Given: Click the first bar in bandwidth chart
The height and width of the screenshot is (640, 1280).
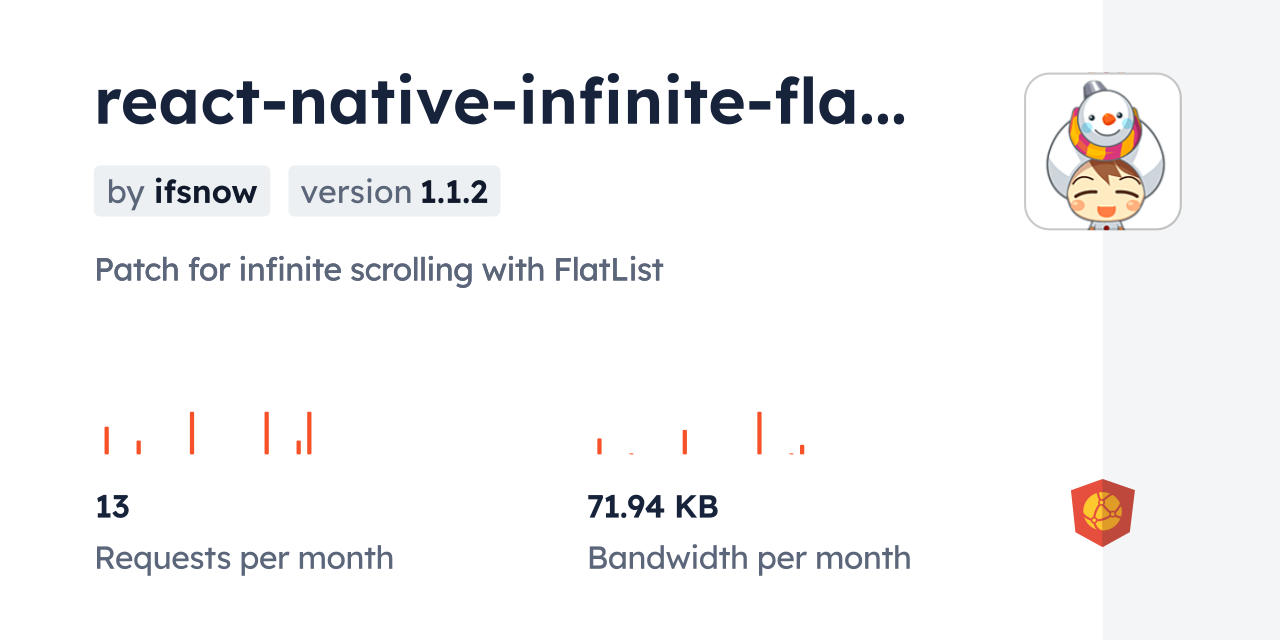Looking at the screenshot, I should [x=599, y=446].
